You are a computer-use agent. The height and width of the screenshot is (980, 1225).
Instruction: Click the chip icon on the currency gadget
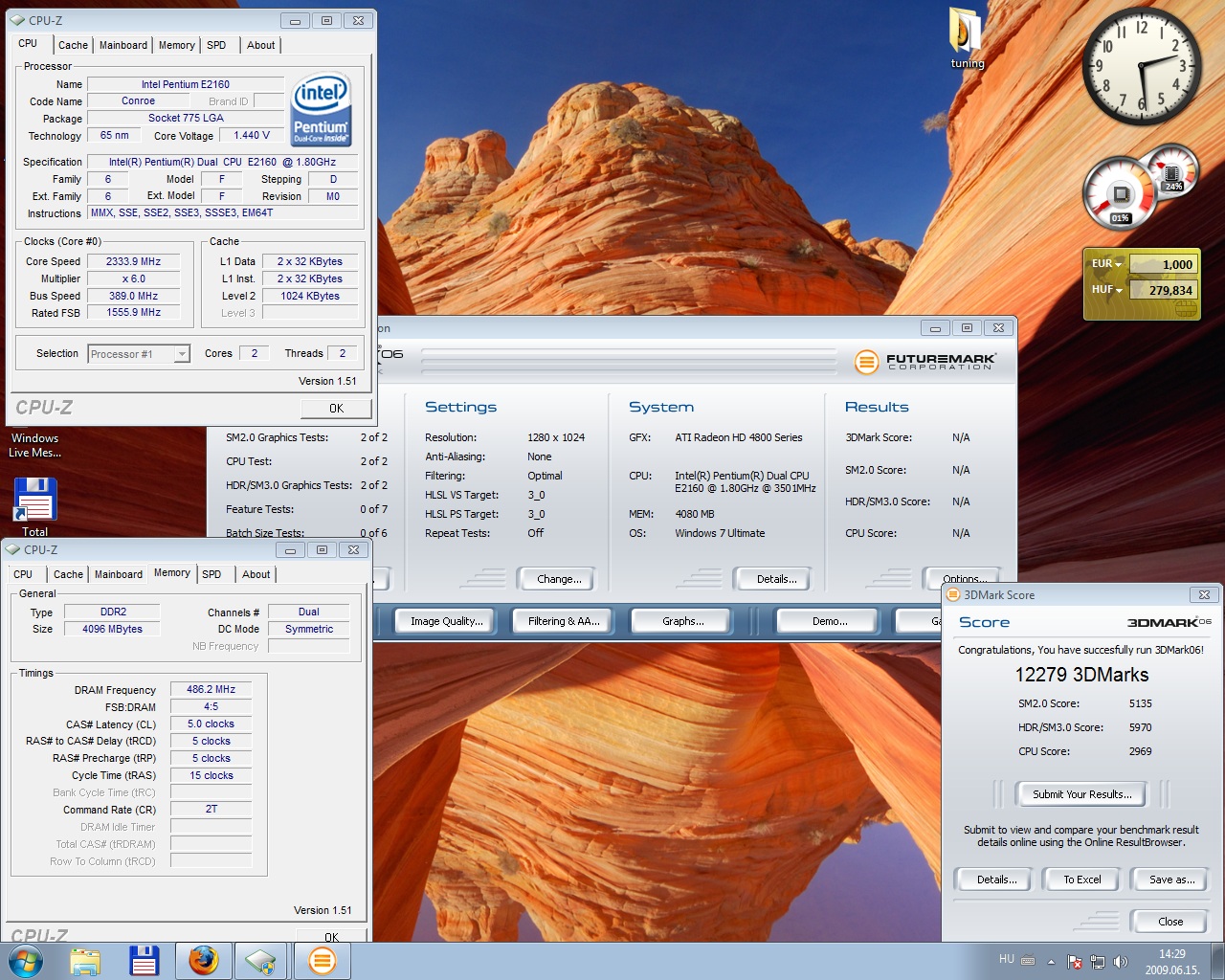pos(1186,309)
